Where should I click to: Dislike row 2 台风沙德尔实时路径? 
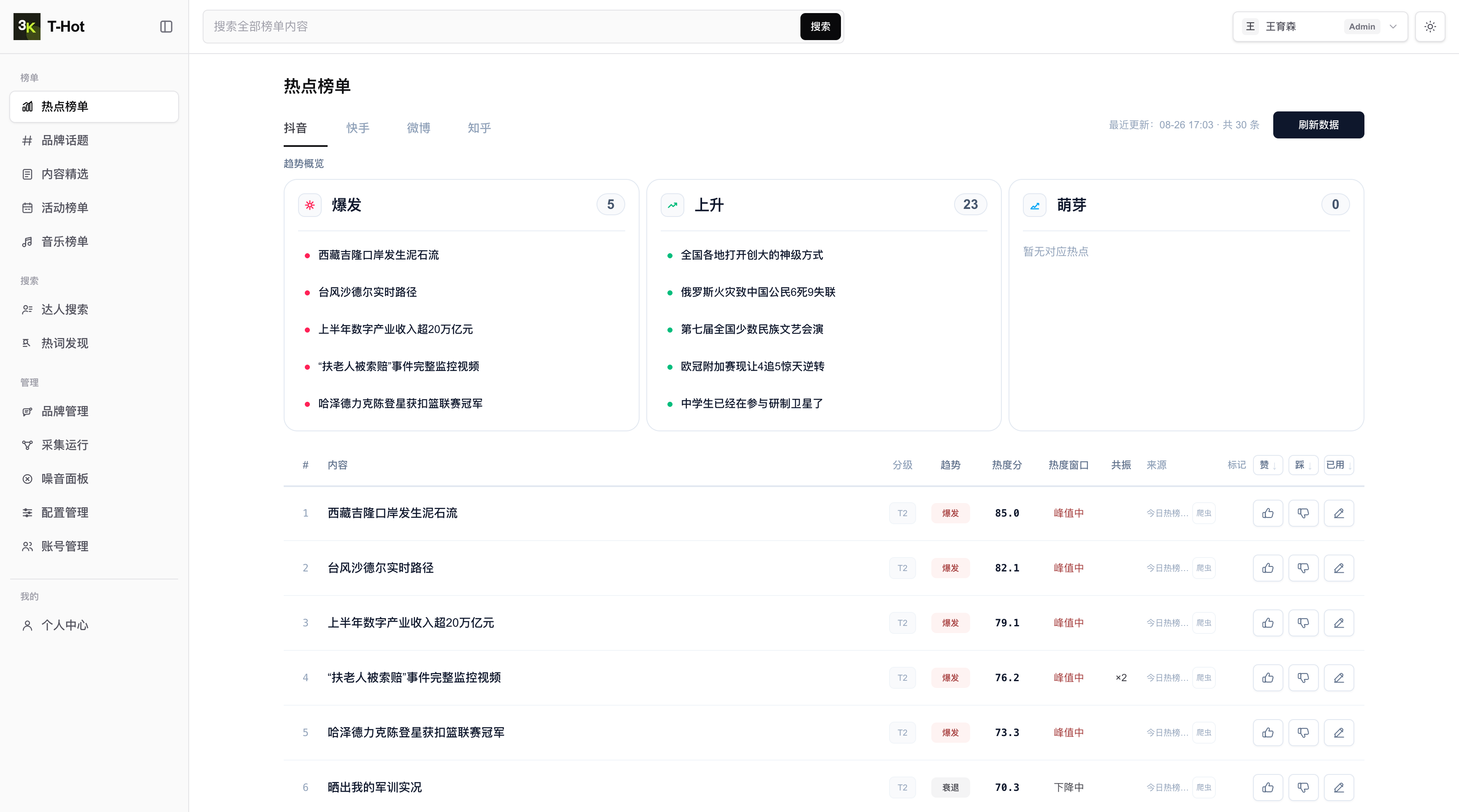pyautogui.click(x=1303, y=568)
